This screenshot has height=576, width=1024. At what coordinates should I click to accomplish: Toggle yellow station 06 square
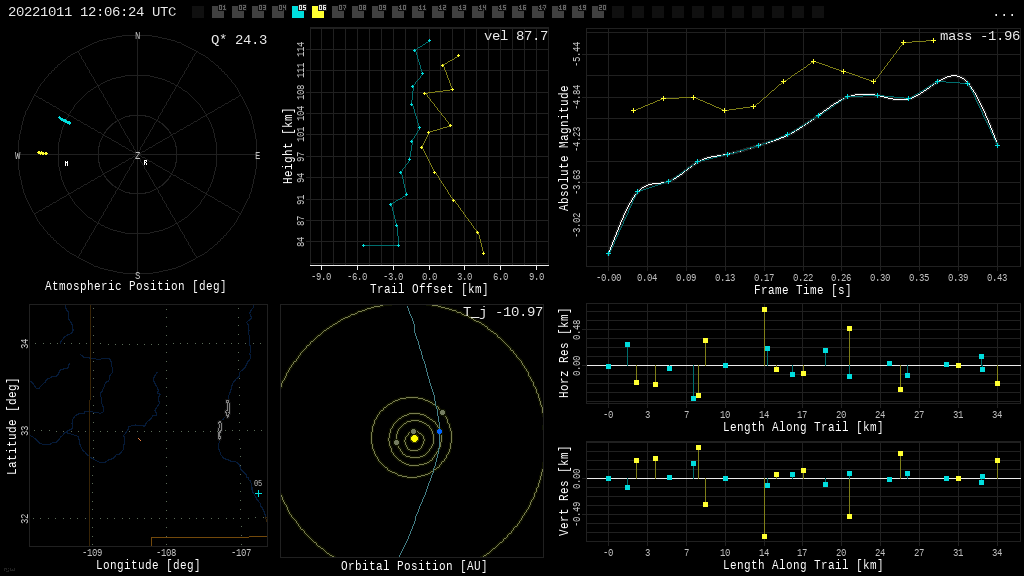318,12
